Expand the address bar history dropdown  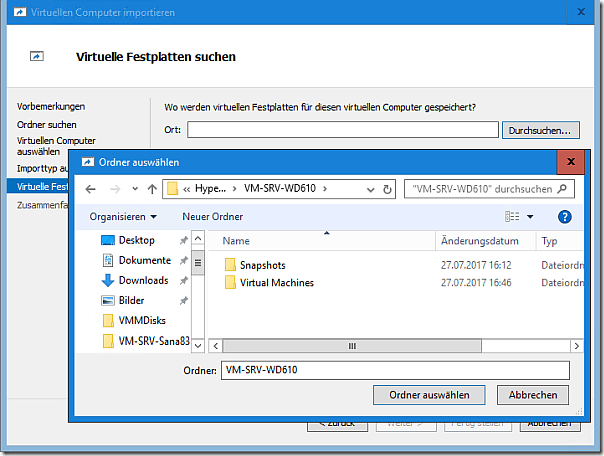(x=368, y=189)
